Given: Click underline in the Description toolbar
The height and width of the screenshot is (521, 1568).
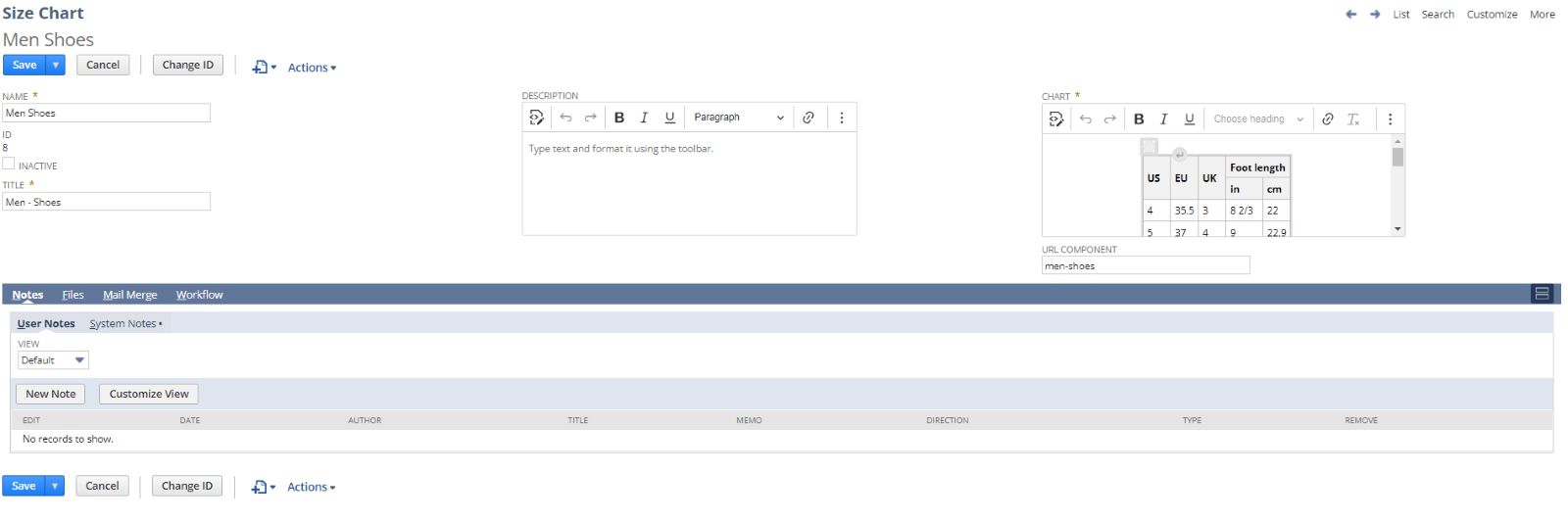Looking at the screenshot, I should tap(670, 118).
